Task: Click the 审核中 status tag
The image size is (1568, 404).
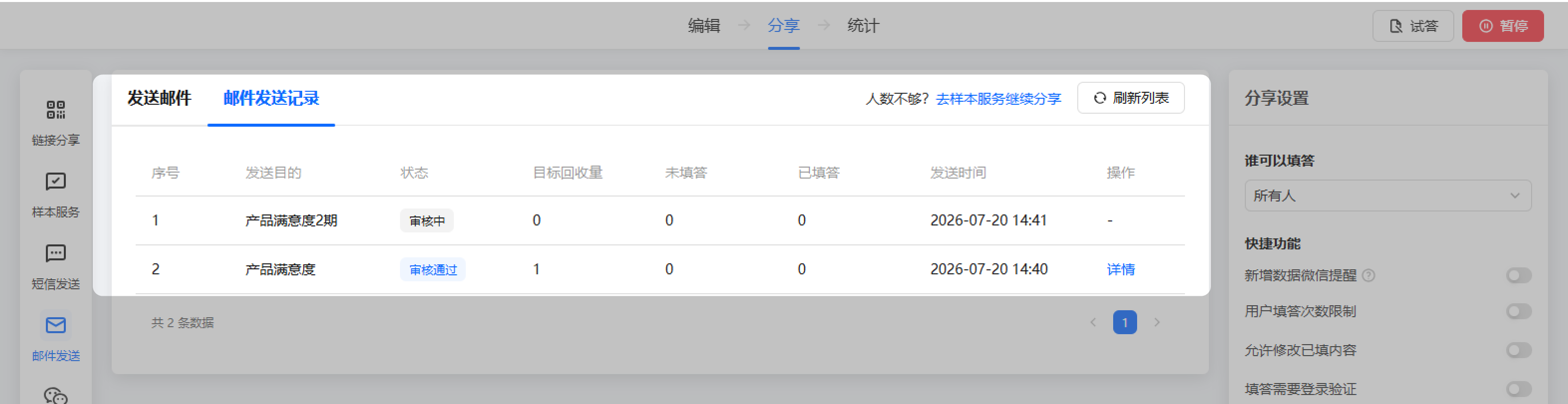Action: pos(427,221)
